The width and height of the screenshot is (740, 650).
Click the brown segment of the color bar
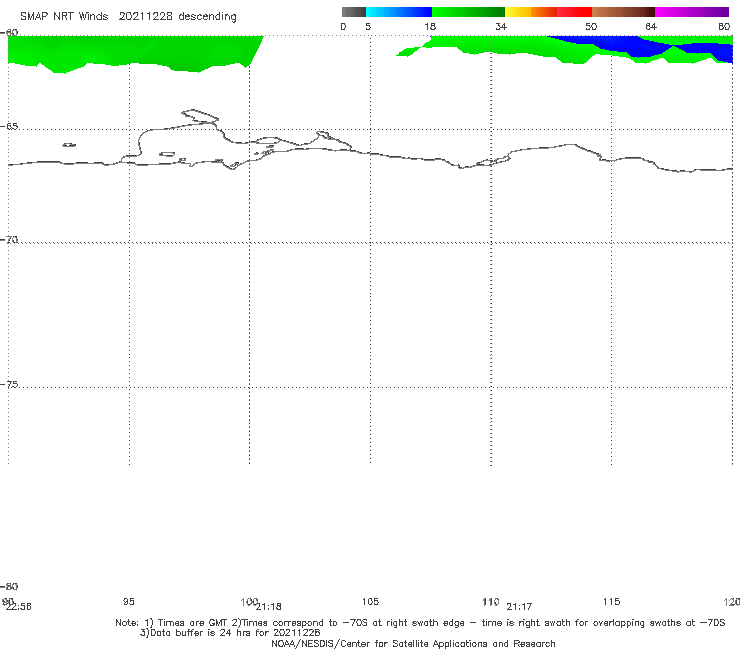coord(623,12)
